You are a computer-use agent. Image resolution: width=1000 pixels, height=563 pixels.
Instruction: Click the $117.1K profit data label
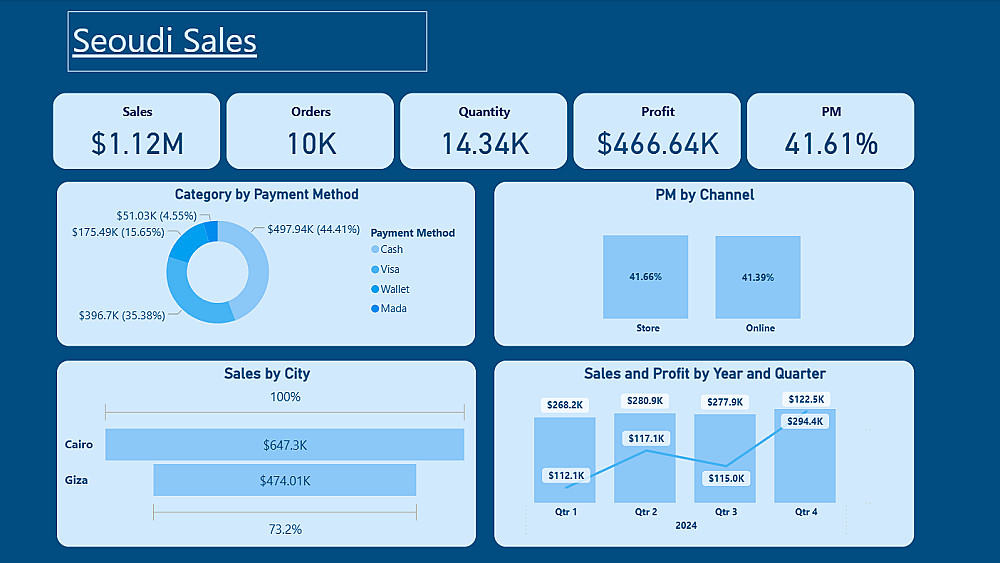(x=646, y=439)
